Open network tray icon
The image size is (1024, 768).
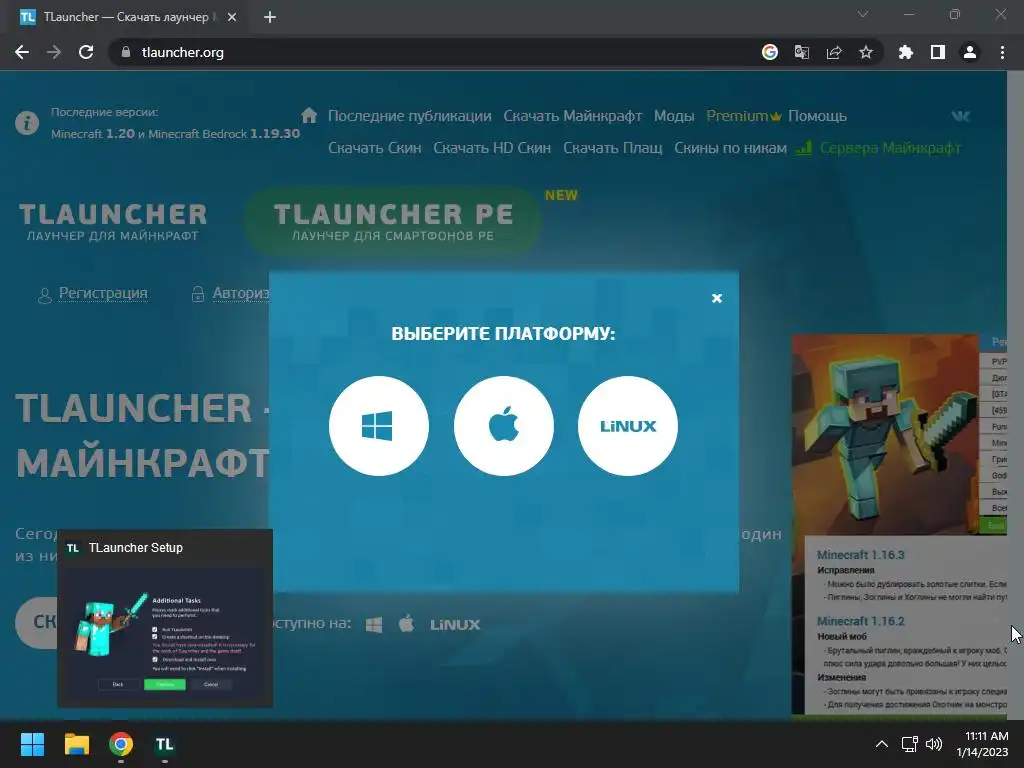coord(910,744)
